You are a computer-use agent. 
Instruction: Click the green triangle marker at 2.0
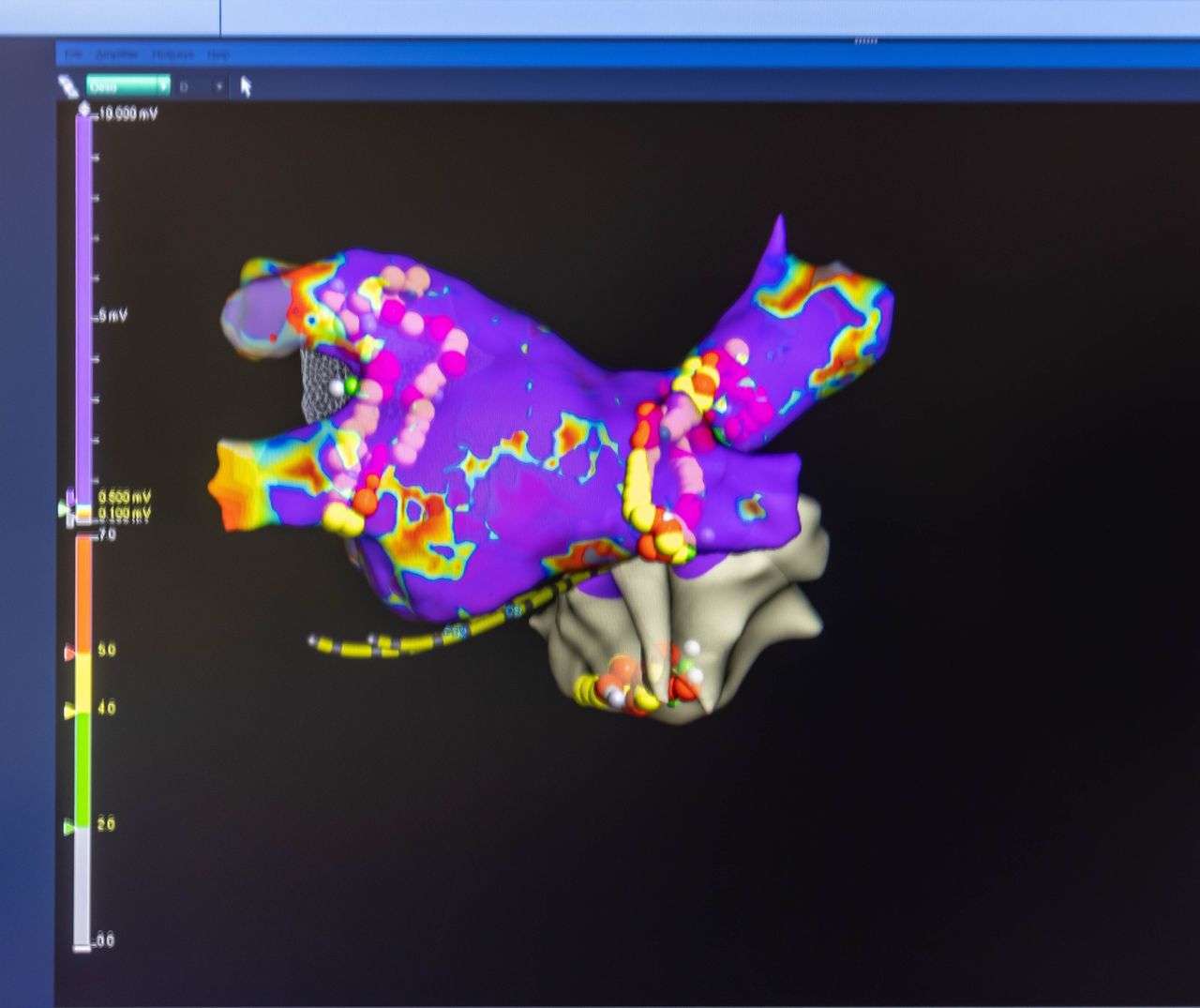click(68, 826)
